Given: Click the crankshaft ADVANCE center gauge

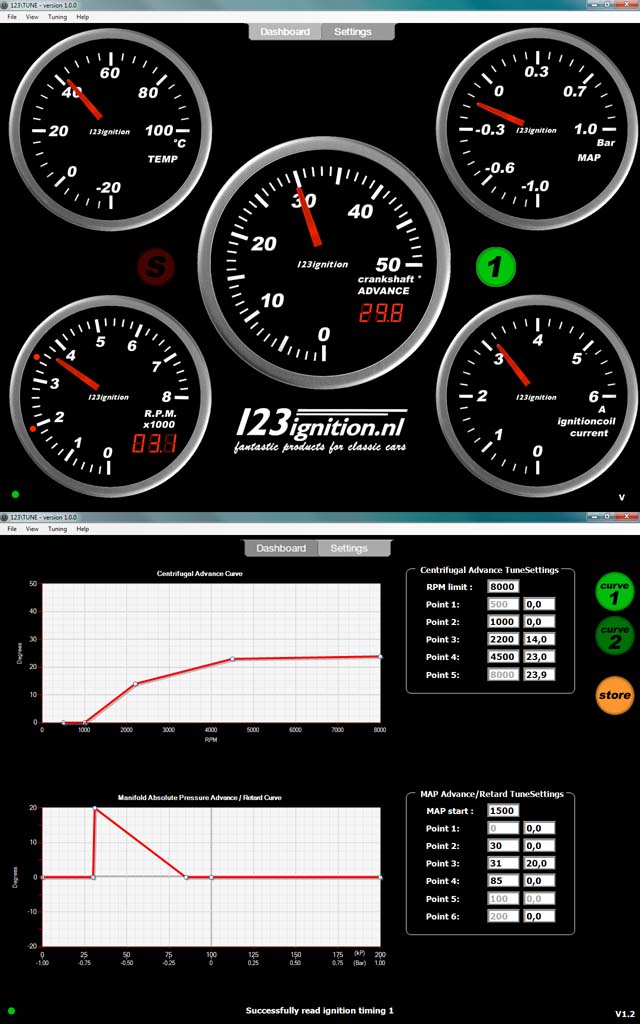Looking at the screenshot, I should pyautogui.click(x=324, y=263).
